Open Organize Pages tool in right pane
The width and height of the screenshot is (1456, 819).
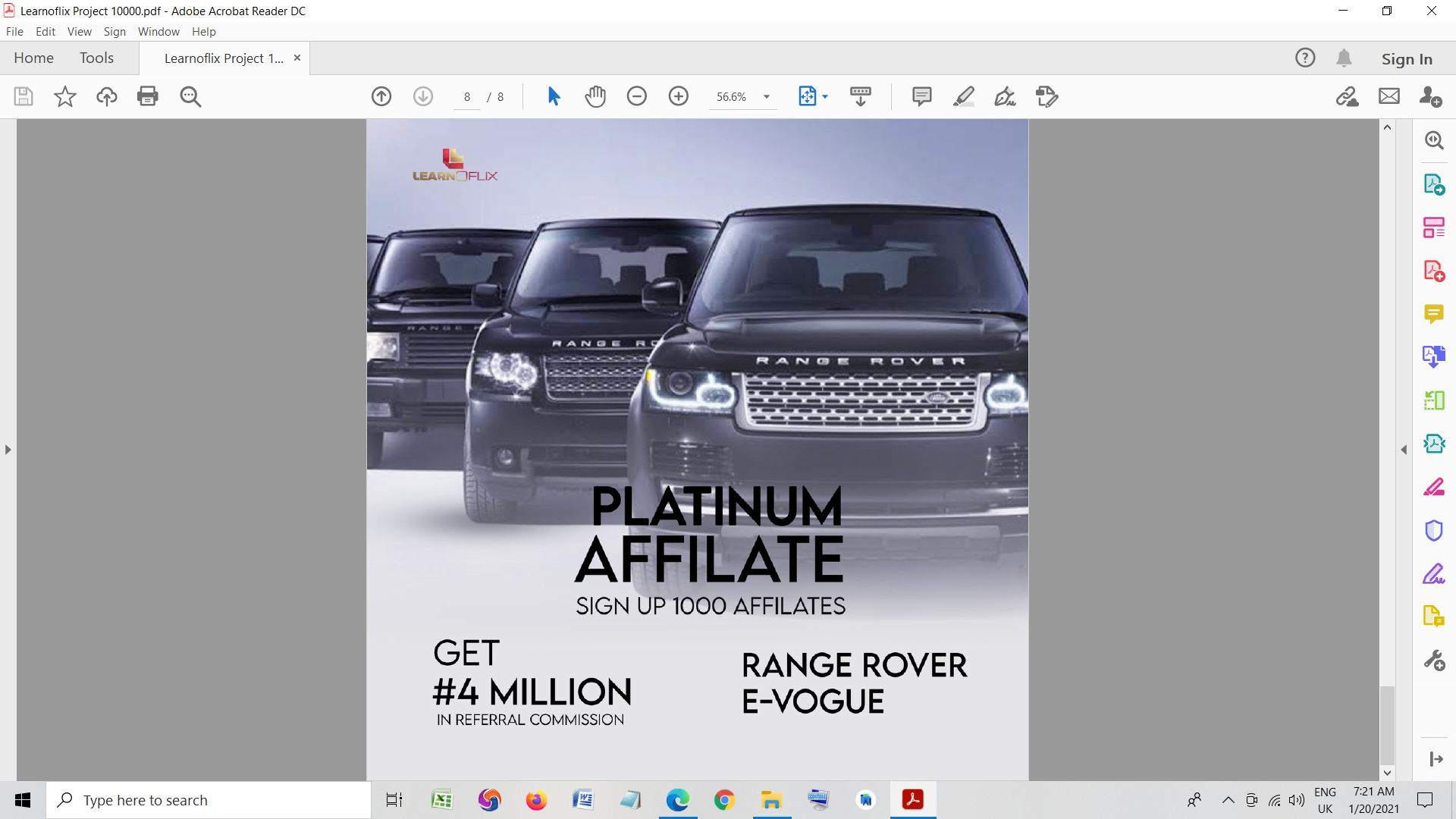[1434, 400]
